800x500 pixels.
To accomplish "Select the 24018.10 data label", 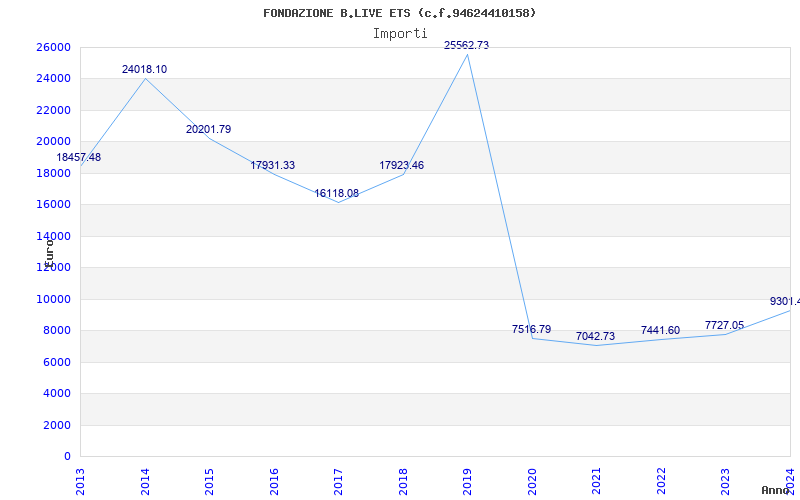I will click(x=144, y=69).
